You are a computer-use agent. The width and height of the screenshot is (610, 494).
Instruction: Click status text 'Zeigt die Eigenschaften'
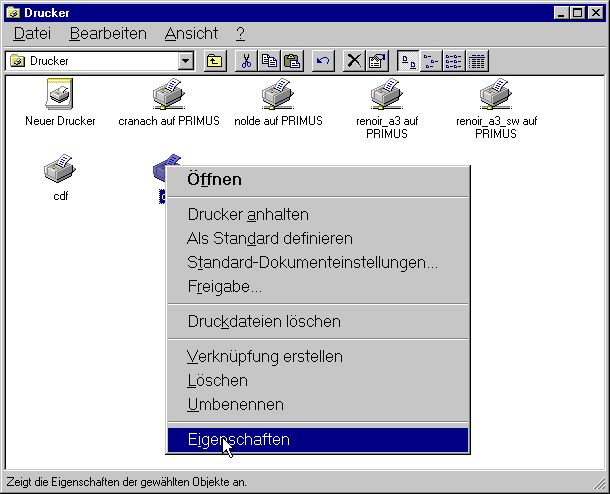click(64, 482)
